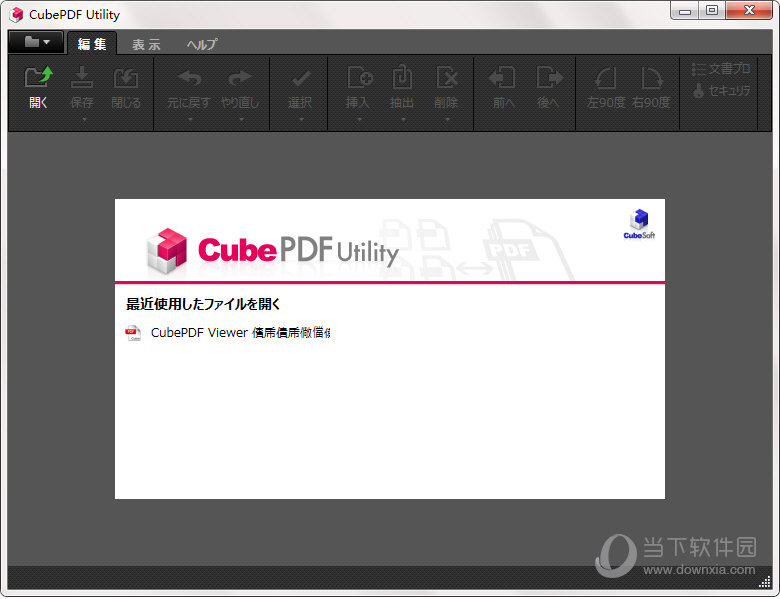The image size is (780, 599).
Task: Expand the dropdown arrow under 削除
Action: 447,119
